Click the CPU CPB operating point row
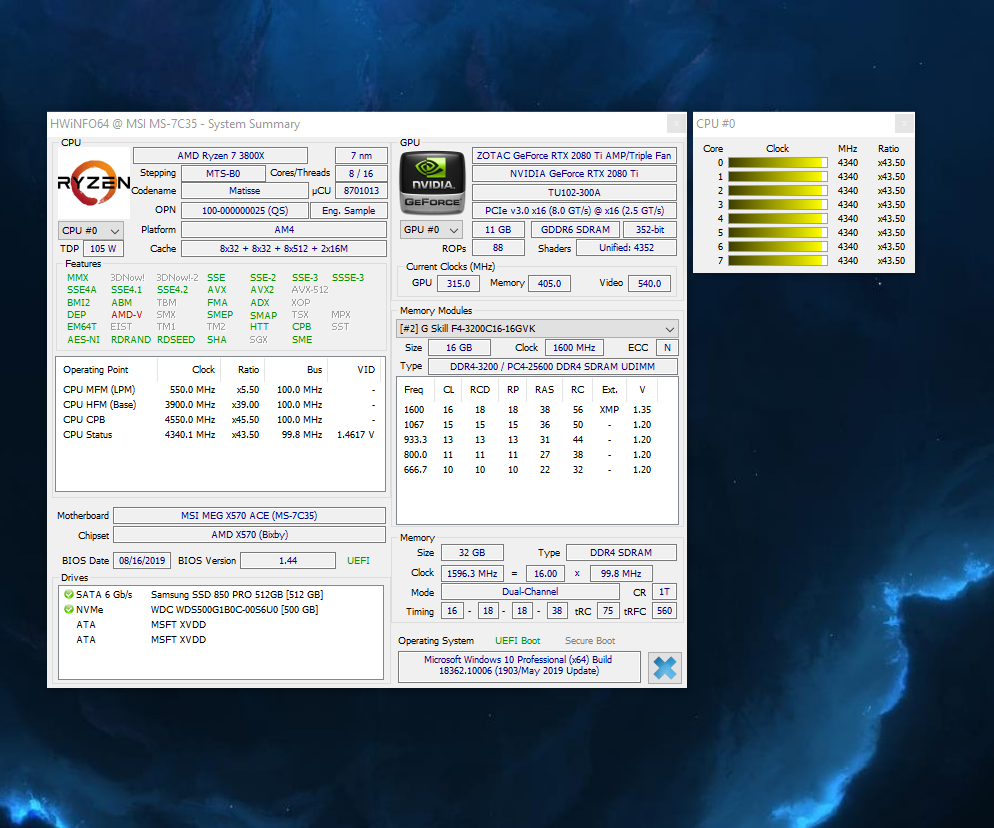This screenshot has width=994, height=828. coord(219,420)
